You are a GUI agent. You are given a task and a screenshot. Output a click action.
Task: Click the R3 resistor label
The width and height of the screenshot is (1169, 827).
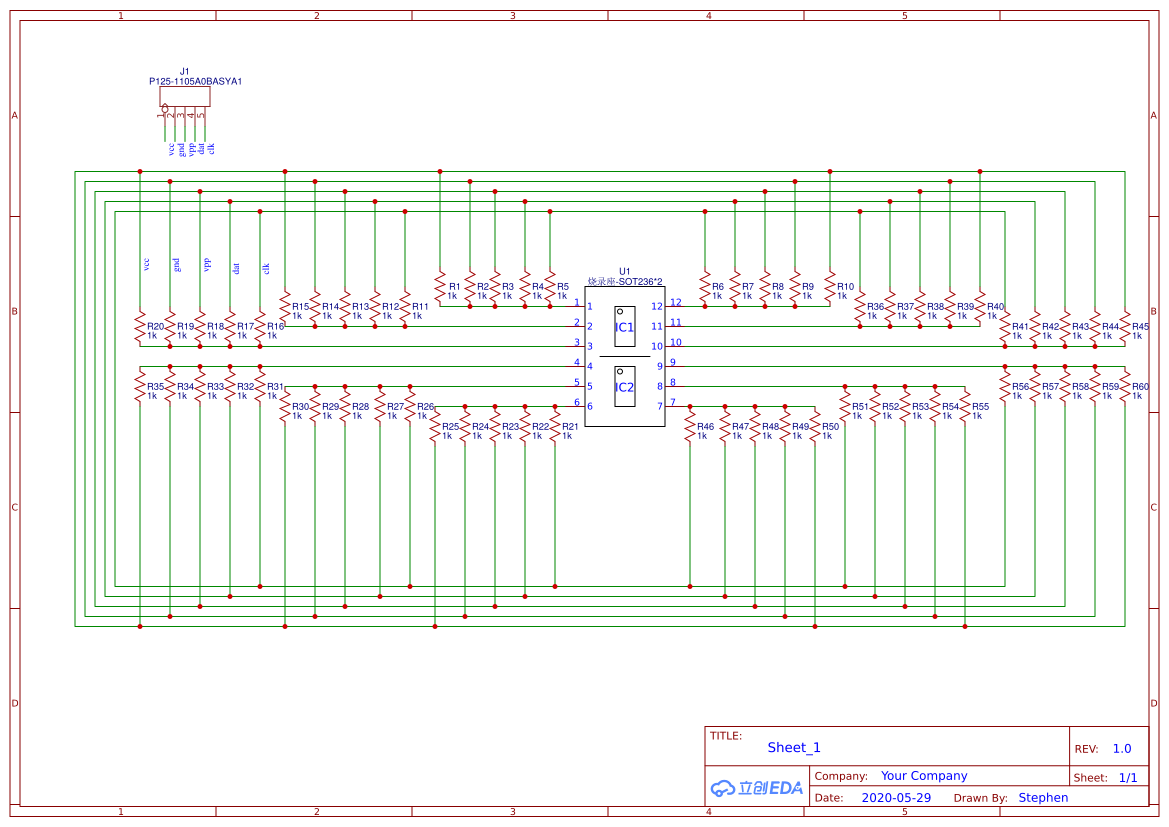[x=508, y=286]
